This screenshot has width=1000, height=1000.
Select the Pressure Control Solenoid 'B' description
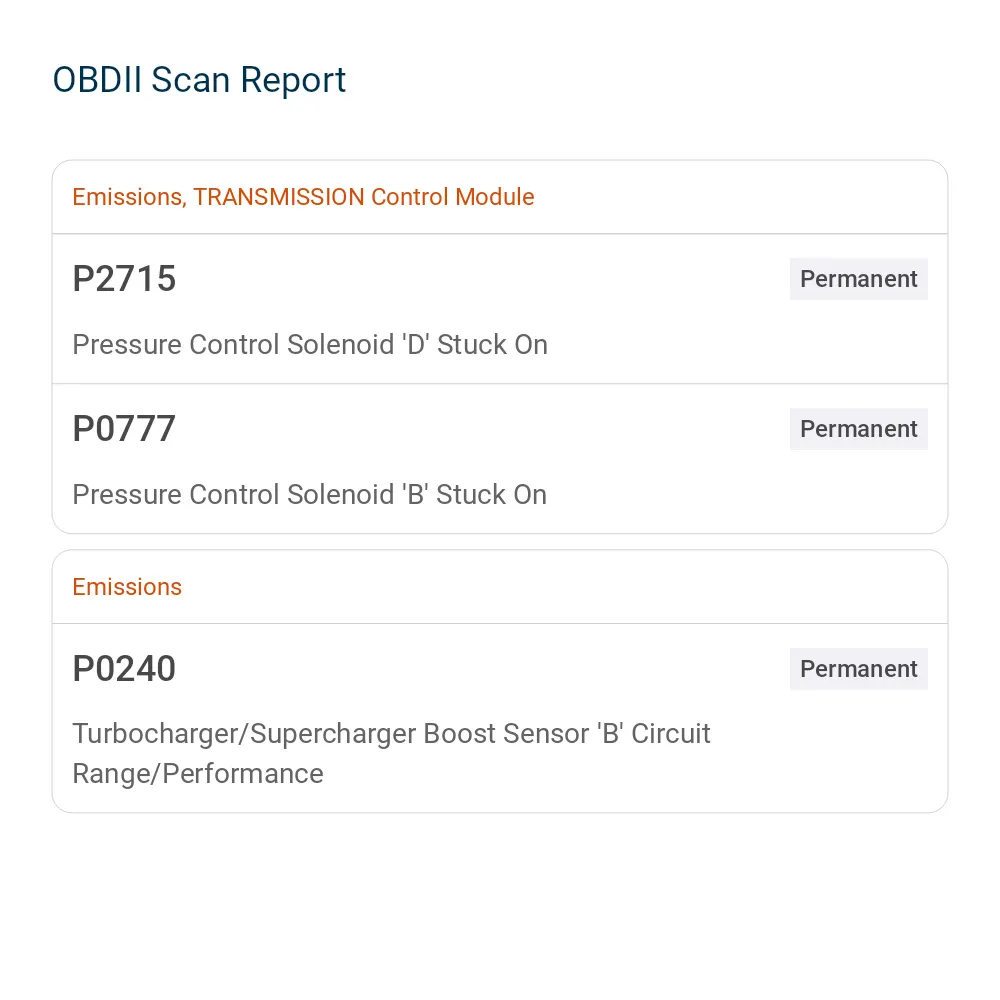point(309,494)
